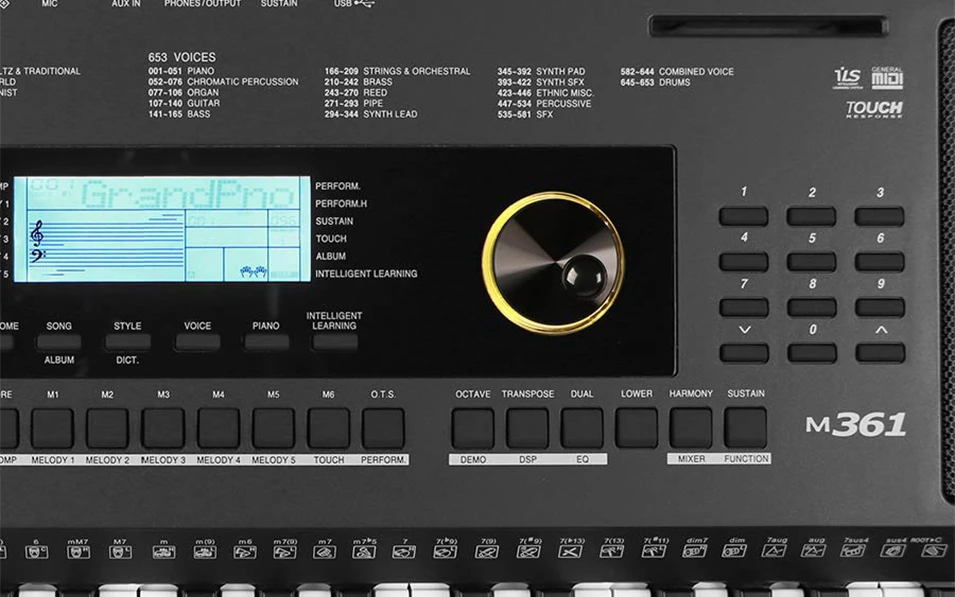Tap the percussion icon under plain sus4
955x597 pixels.
pos(893,551)
